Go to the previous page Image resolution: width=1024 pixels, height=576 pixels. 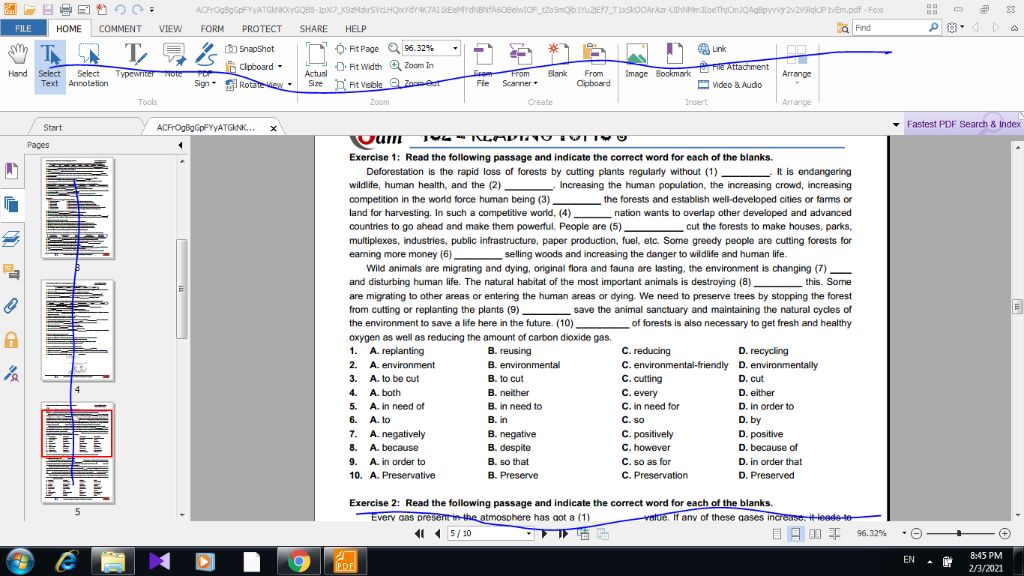tap(438, 534)
